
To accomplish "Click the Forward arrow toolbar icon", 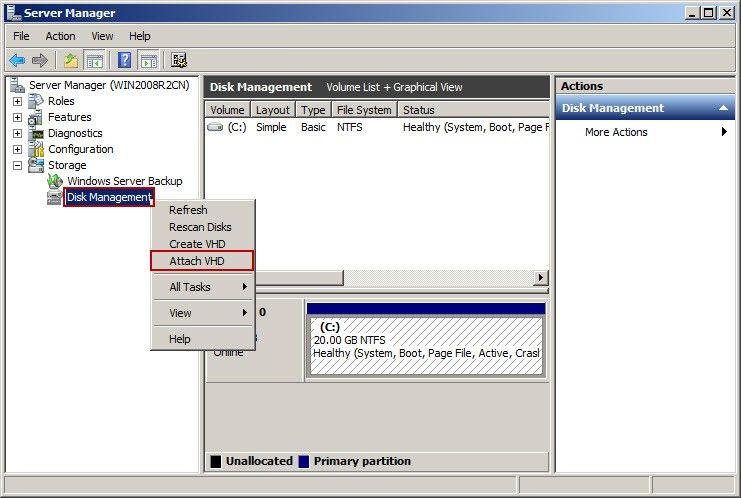I will pyautogui.click(x=40, y=60).
